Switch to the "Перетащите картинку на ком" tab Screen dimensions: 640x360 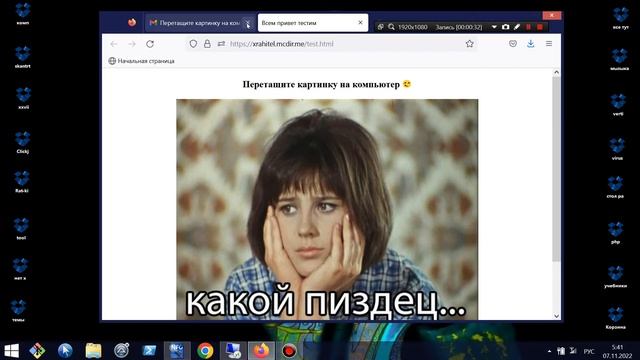point(200,23)
